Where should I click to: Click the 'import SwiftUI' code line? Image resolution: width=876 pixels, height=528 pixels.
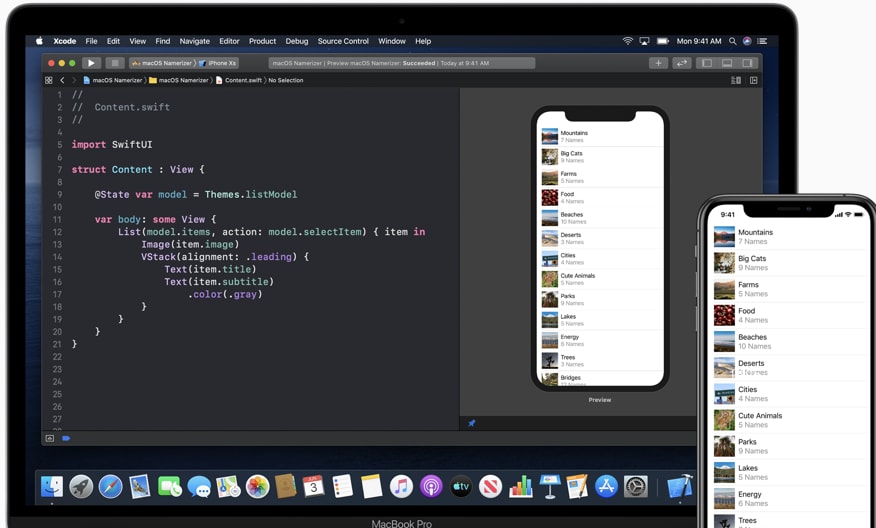point(112,145)
